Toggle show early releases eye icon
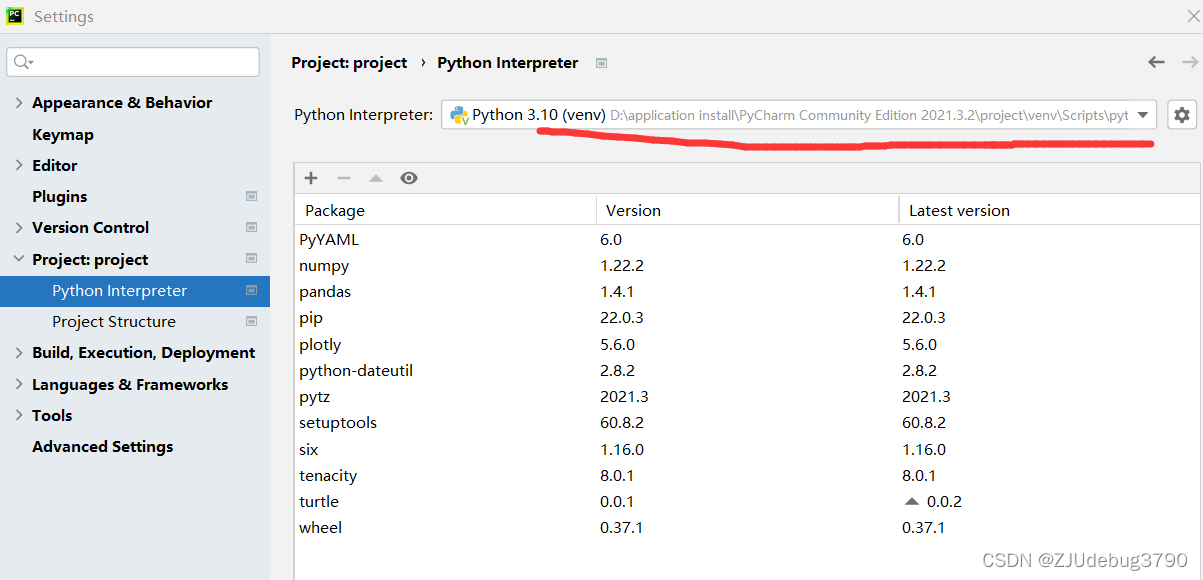 coord(408,178)
